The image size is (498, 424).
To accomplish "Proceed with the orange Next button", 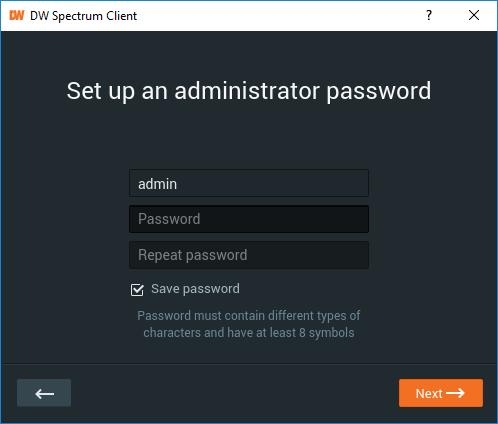I will coord(441,393).
